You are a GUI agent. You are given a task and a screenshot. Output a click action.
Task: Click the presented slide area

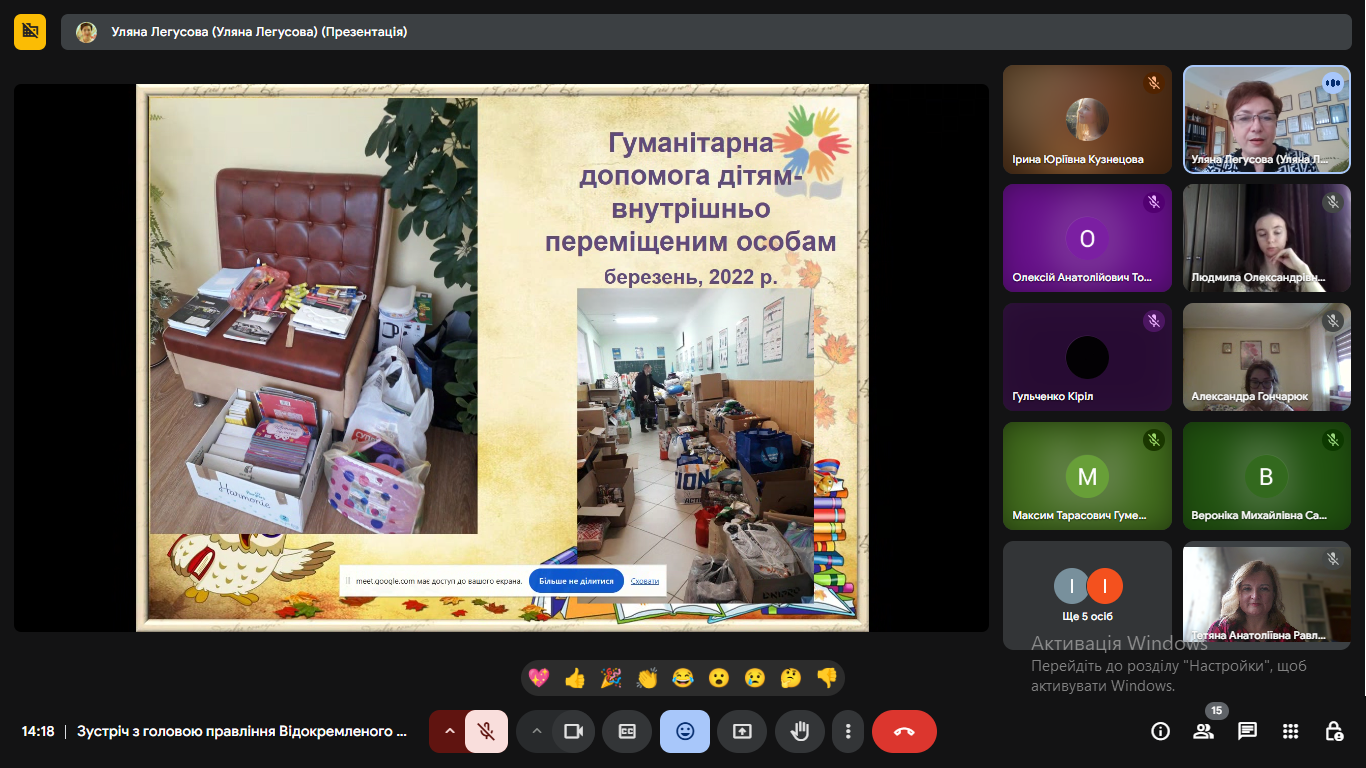tap(502, 357)
